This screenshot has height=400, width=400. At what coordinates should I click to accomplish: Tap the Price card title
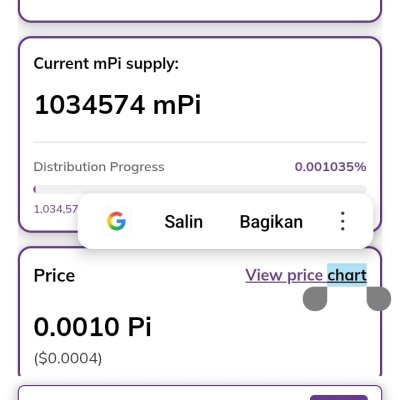[x=54, y=276]
